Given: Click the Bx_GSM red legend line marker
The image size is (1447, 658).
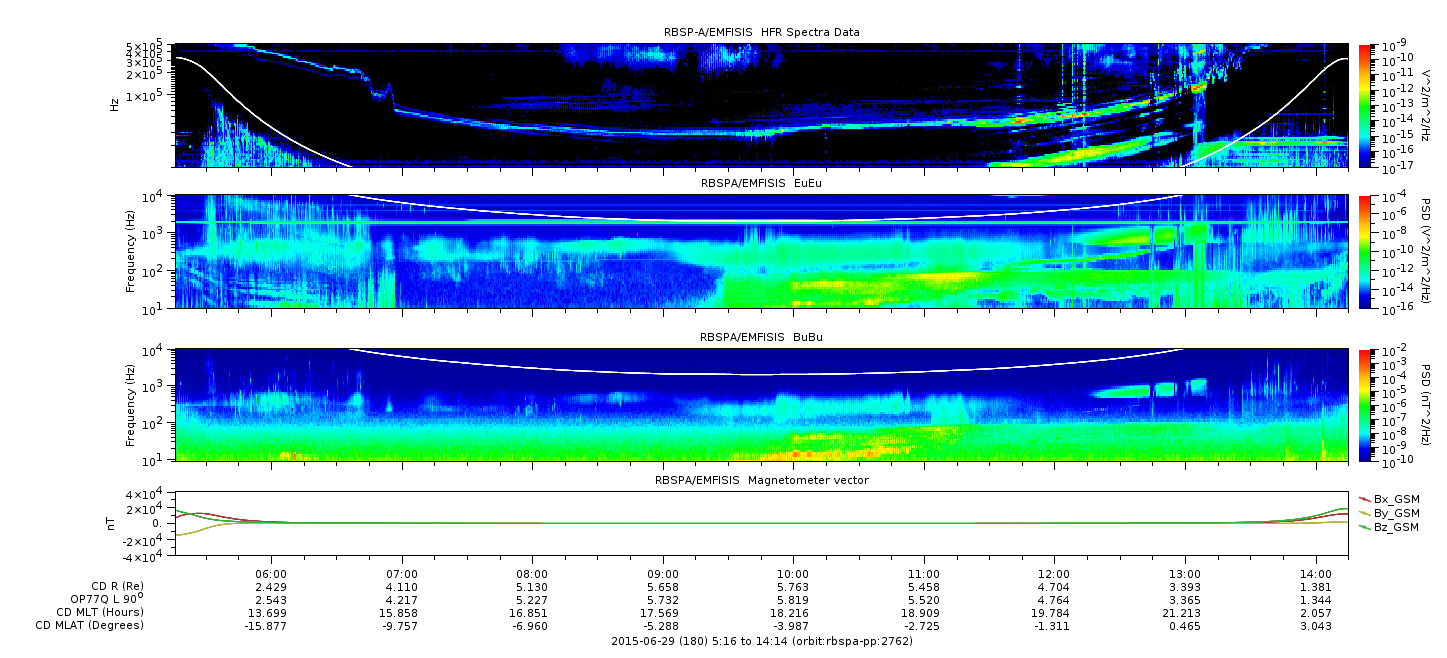Looking at the screenshot, I should point(1365,499).
